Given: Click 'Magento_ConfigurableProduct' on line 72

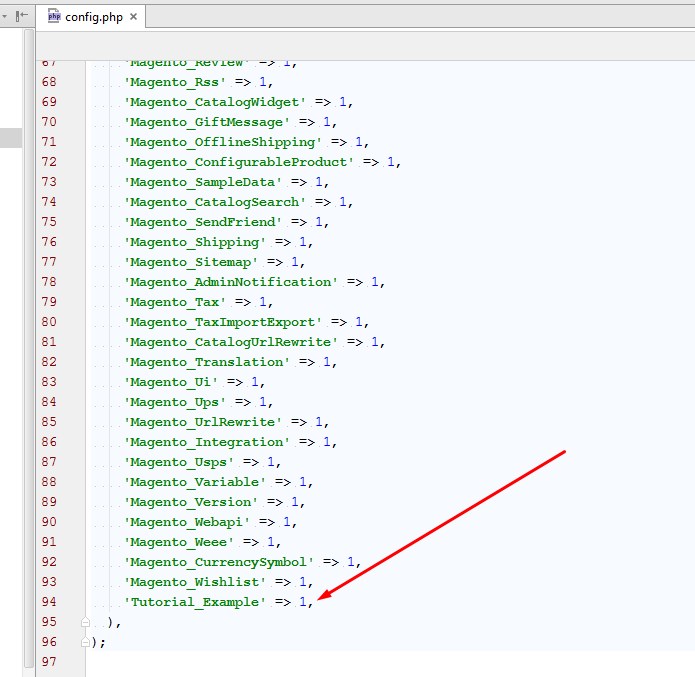Looking at the screenshot, I should [239, 162].
